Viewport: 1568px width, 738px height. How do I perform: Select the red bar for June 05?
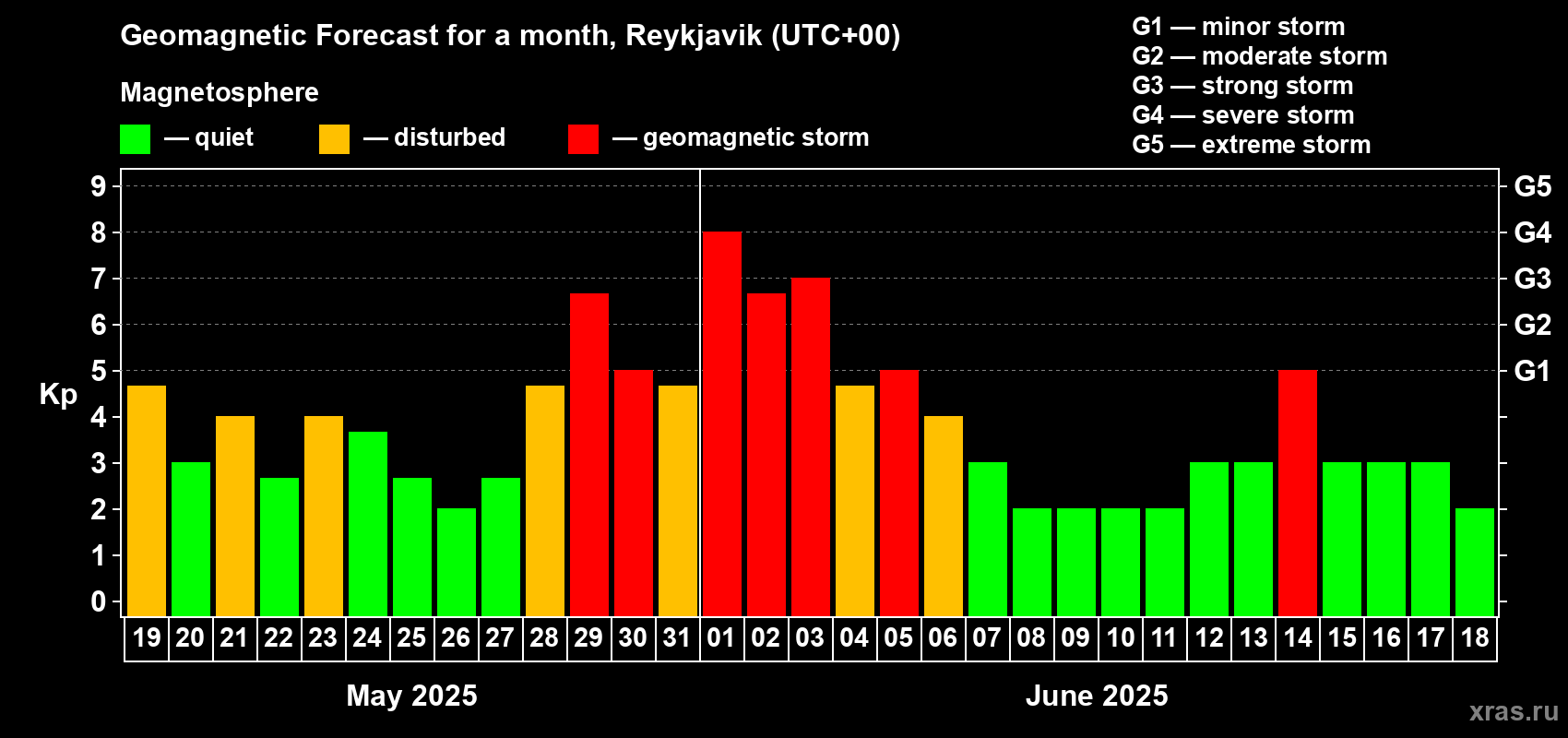(899, 494)
